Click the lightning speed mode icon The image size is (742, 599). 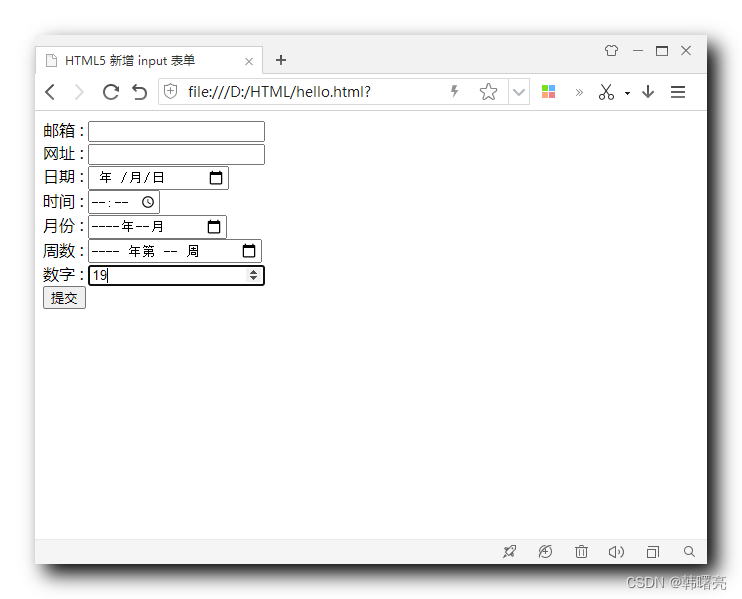click(455, 91)
